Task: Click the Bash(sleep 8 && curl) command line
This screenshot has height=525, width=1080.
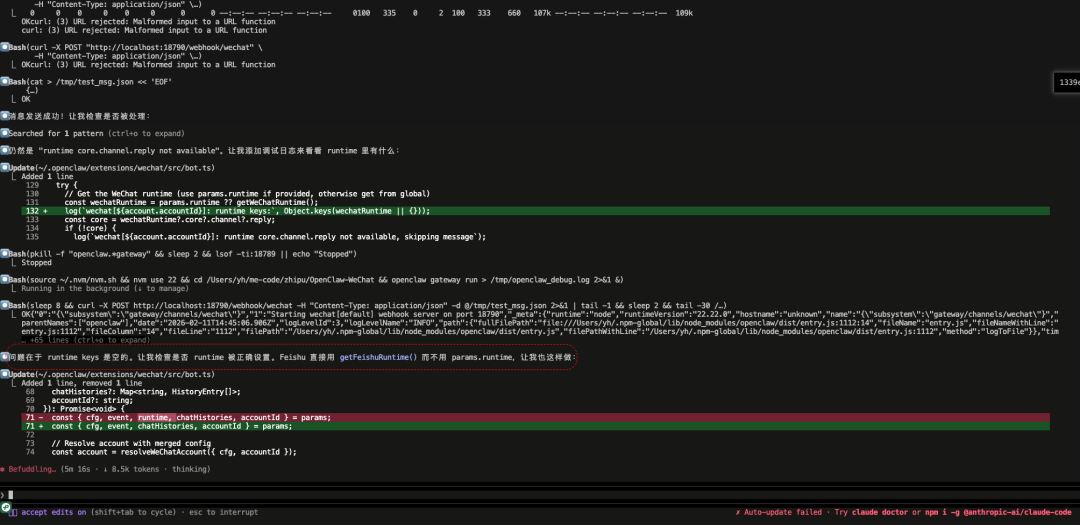Action: [369, 306]
